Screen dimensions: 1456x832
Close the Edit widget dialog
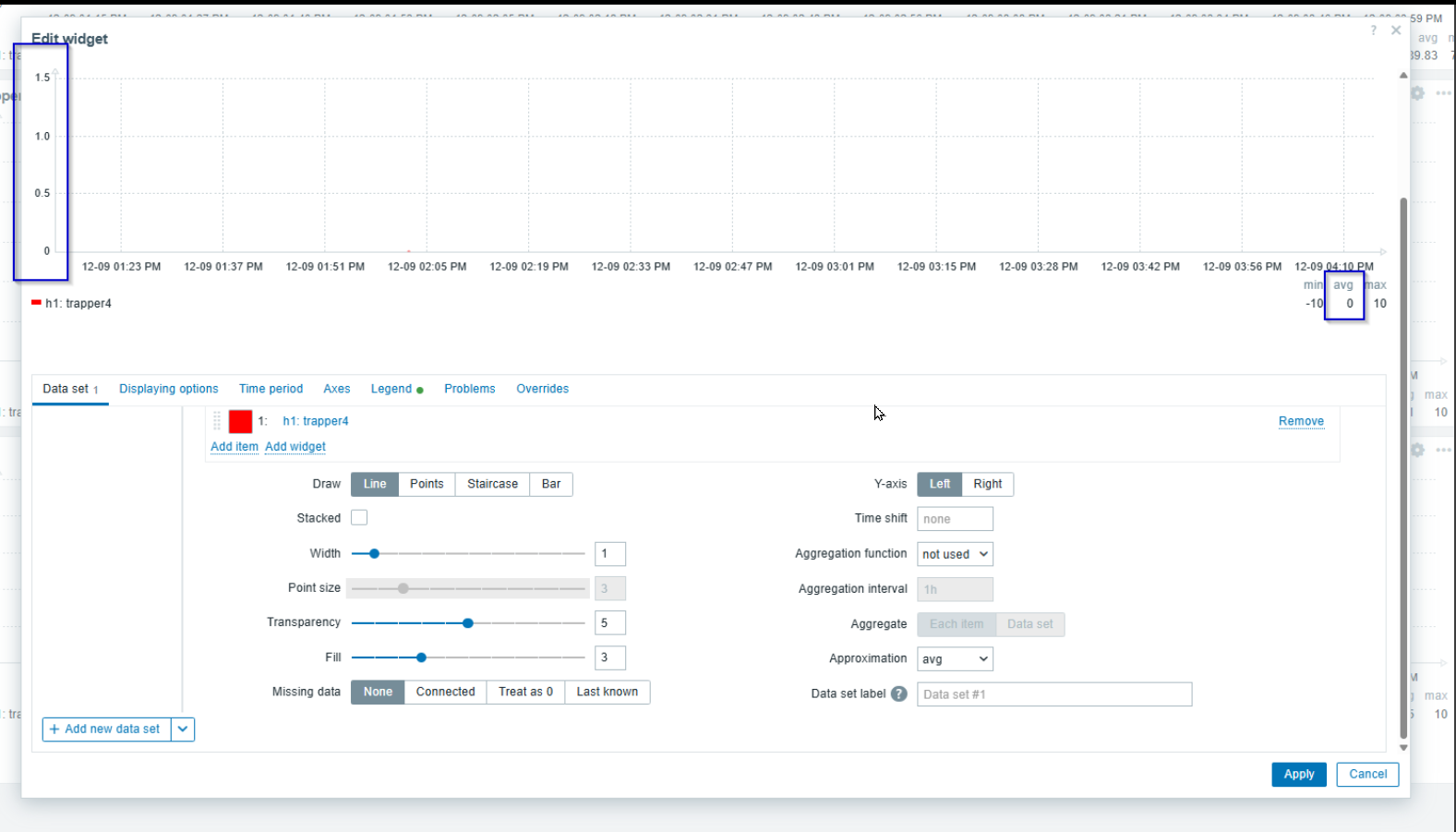click(1396, 30)
